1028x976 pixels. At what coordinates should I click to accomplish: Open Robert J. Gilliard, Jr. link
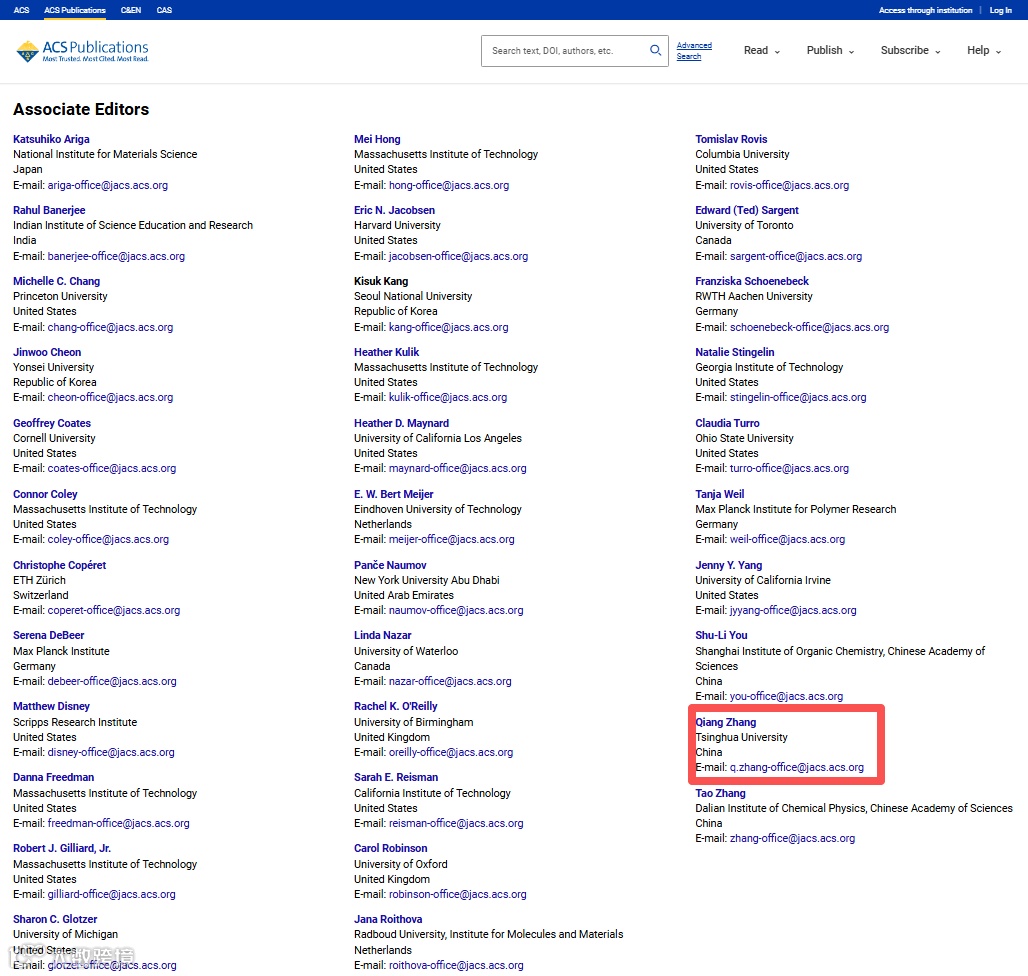click(62, 848)
